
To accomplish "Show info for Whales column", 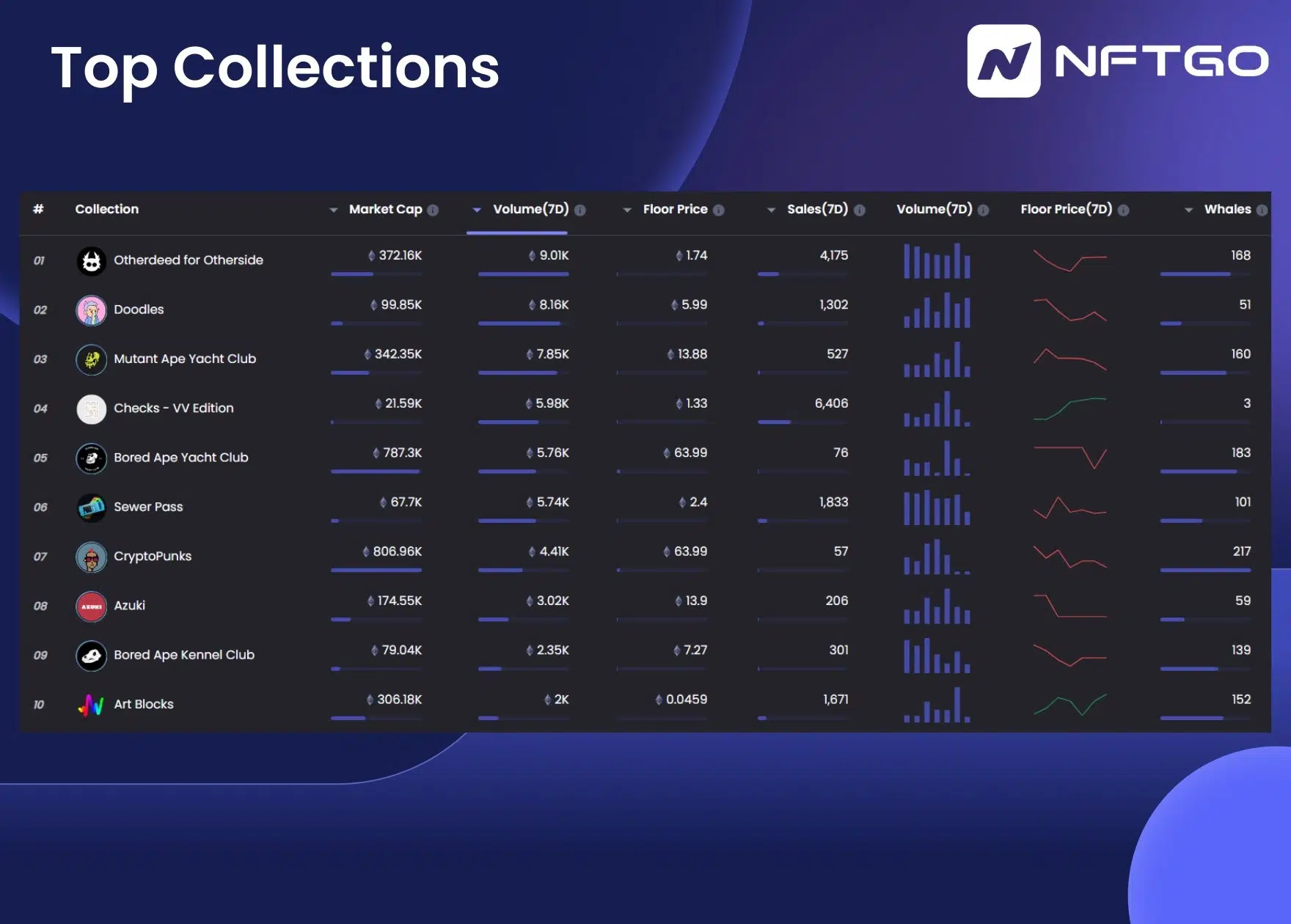I will (1262, 210).
